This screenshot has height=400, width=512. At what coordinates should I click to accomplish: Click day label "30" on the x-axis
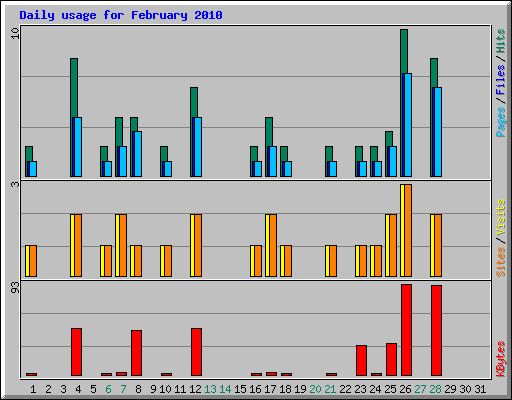coord(465,389)
